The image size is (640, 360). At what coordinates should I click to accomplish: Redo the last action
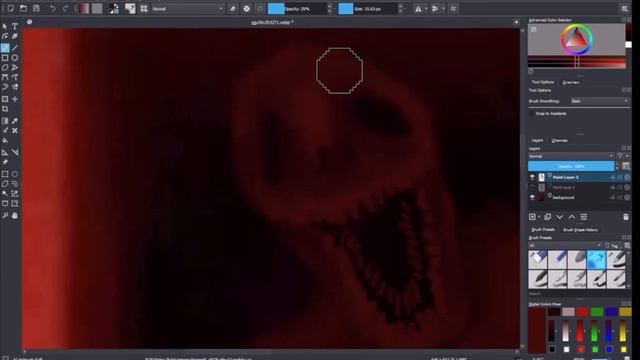tap(65, 9)
